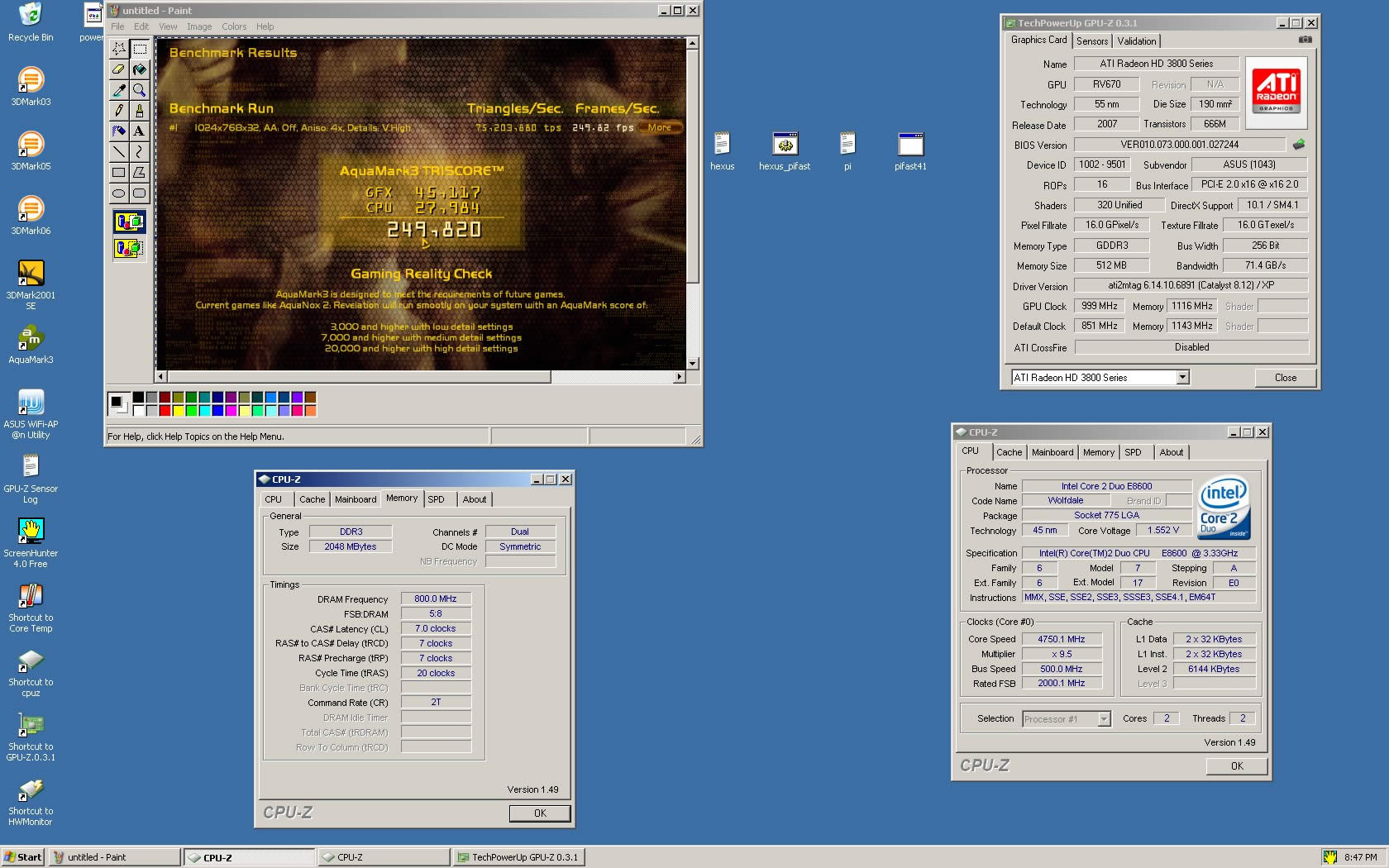This screenshot has height=868, width=1389.
Task: Enable the opaque selection option in Paint
Action: [x=130, y=222]
